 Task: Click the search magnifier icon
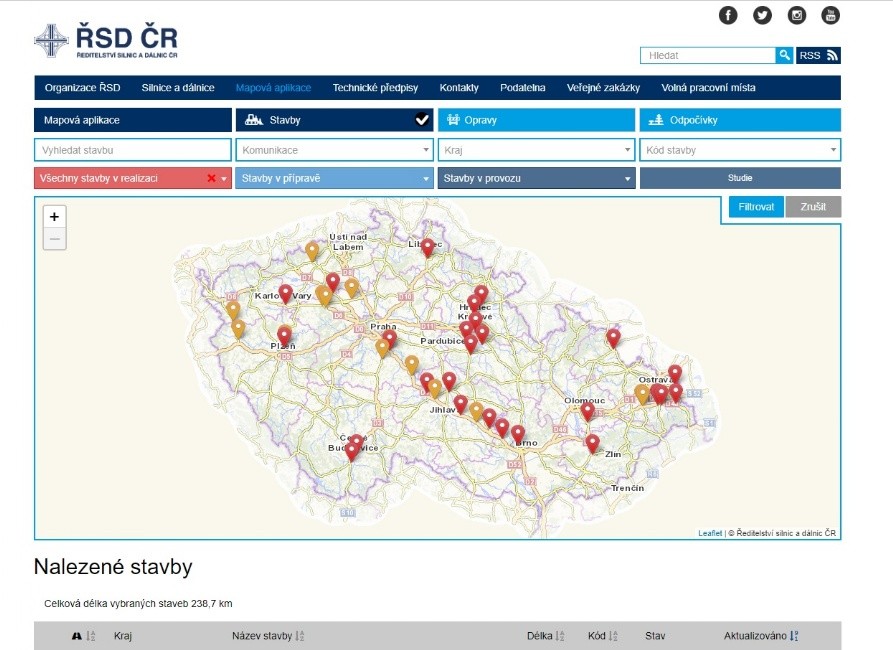(785, 55)
